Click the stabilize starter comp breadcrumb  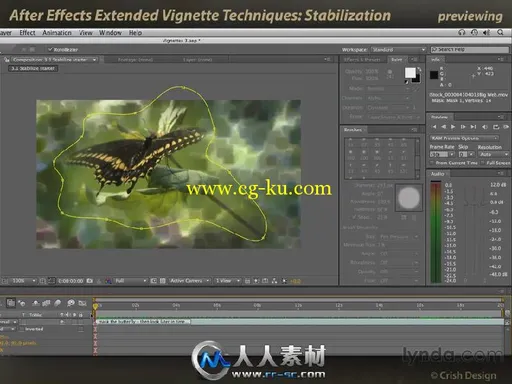(x=33, y=68)
